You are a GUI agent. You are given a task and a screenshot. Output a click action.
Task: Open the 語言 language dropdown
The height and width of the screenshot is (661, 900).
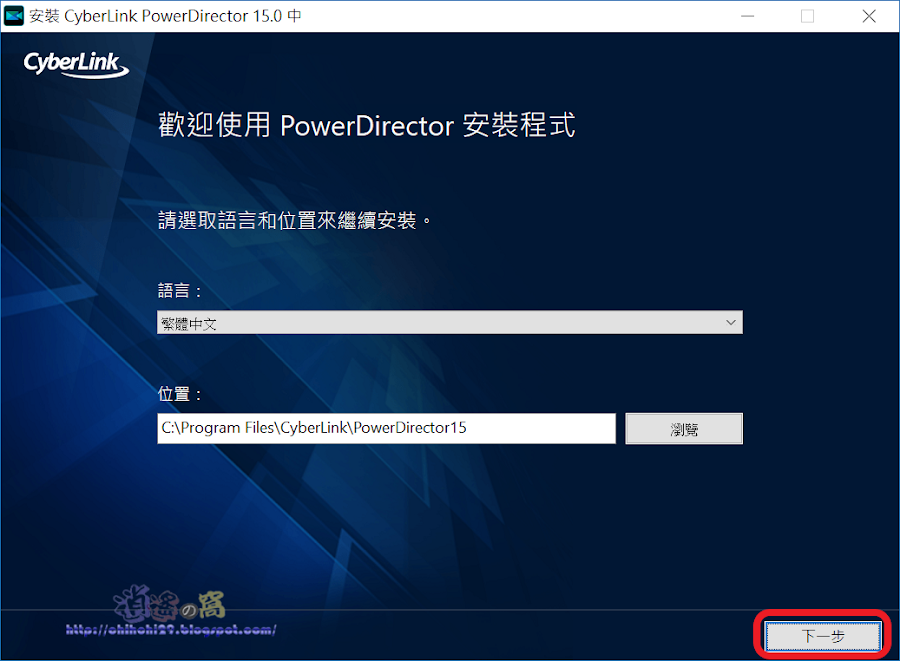click(x=449, y=322)
